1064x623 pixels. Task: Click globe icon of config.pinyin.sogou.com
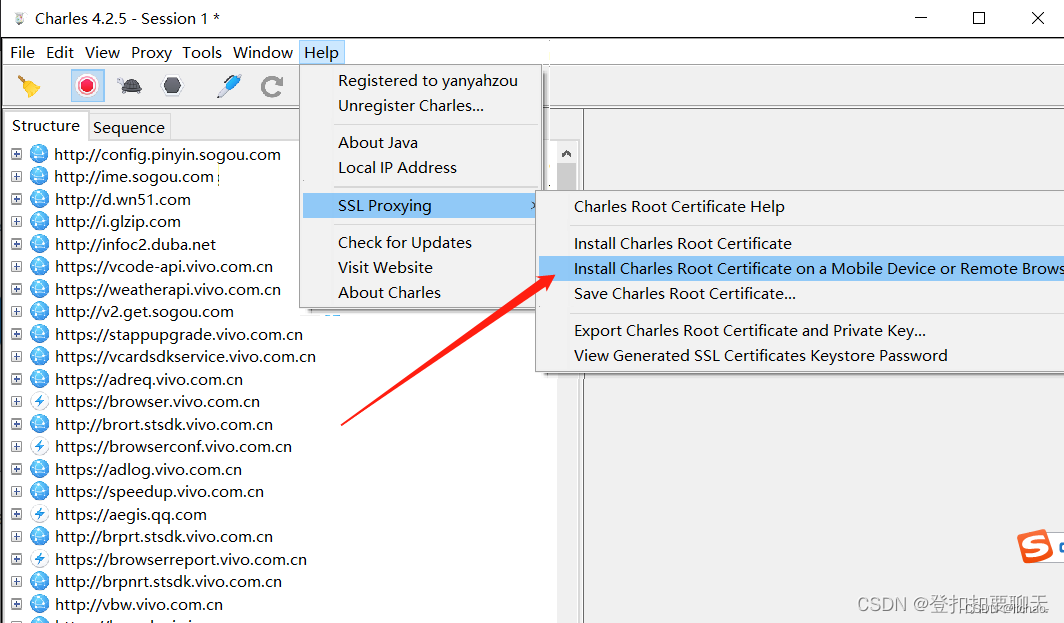click(x=39, y=154)
